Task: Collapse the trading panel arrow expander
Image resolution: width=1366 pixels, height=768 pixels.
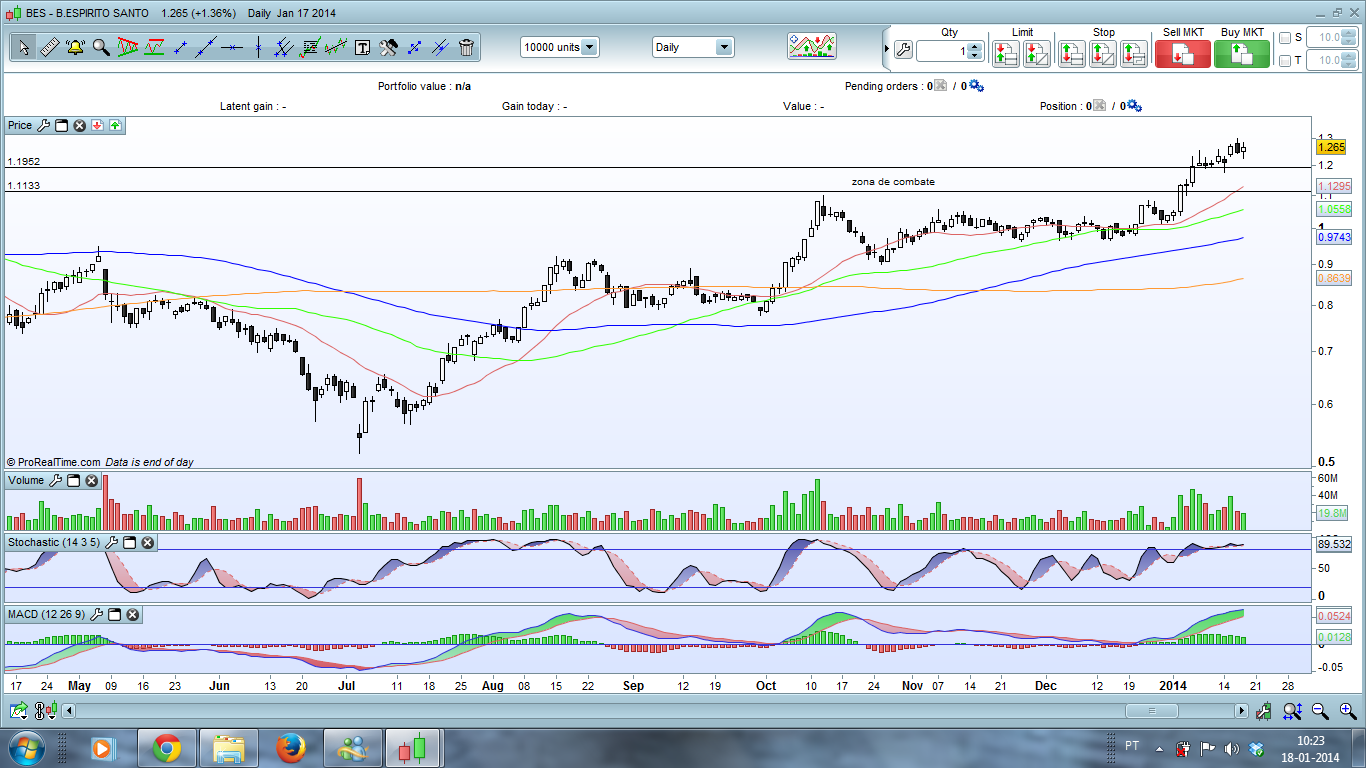Action: click(886, 49)
